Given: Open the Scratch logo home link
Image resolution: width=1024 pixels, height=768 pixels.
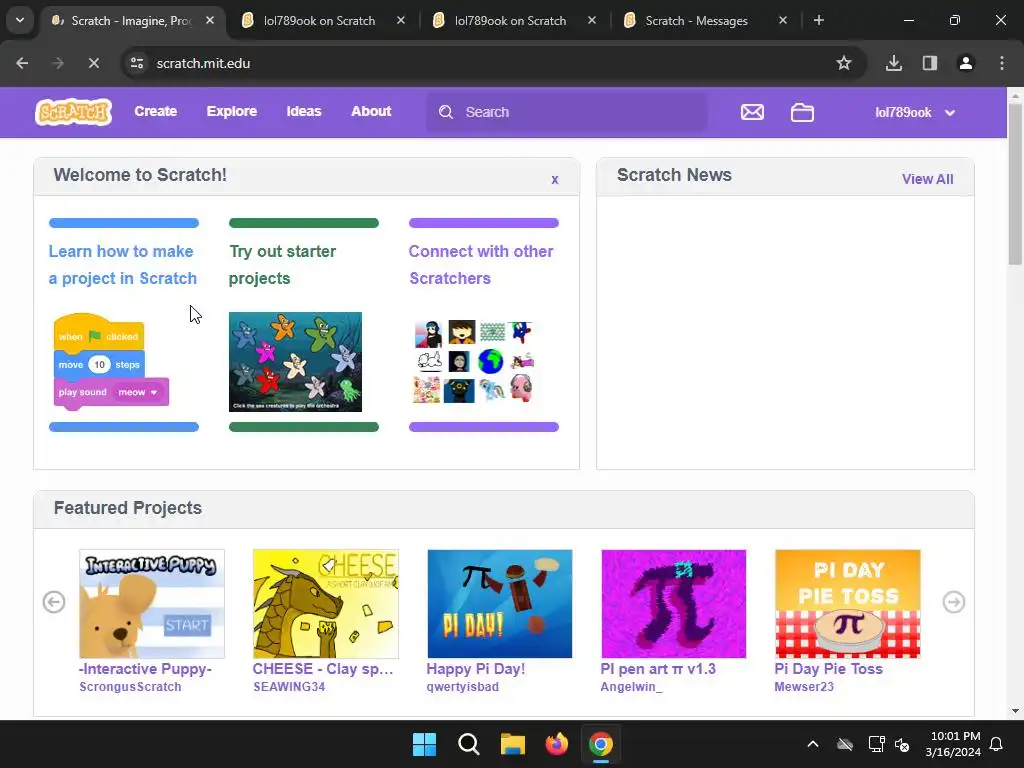Looking at the screenshot, I should pyautogui.click(x=73, y=112).
